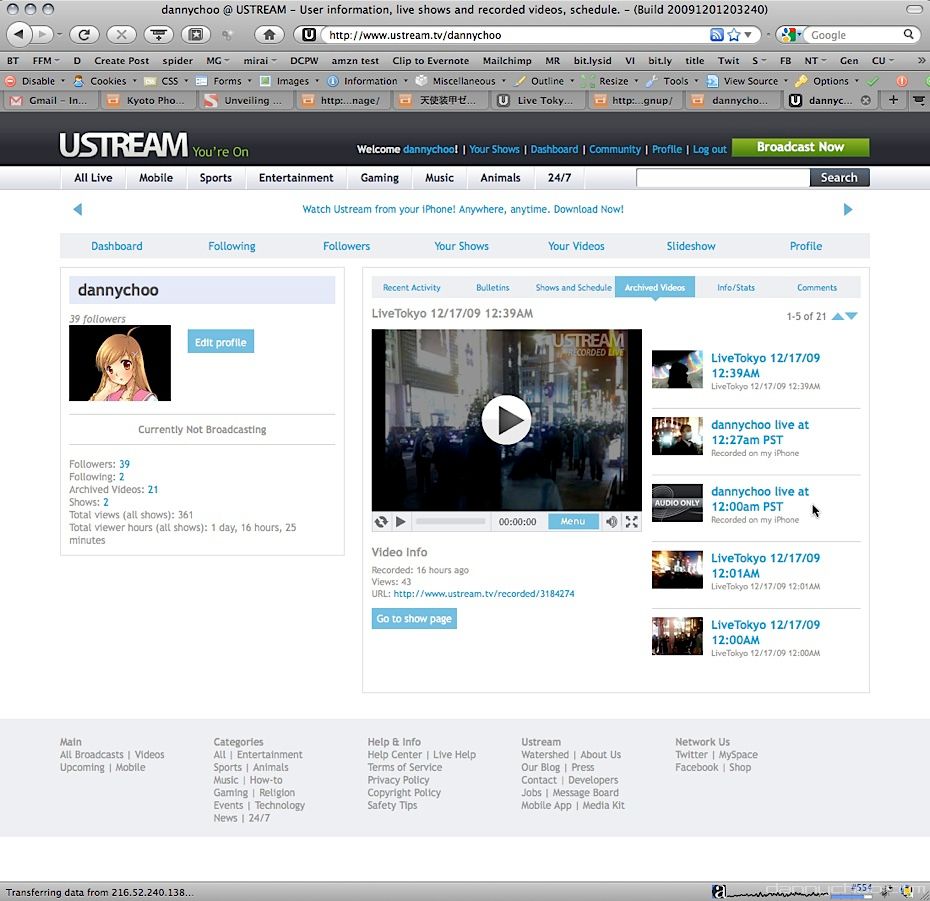The image size is (930, 901).
Task: Bookmark page using the star icon
Action: [x=734, y=34]
